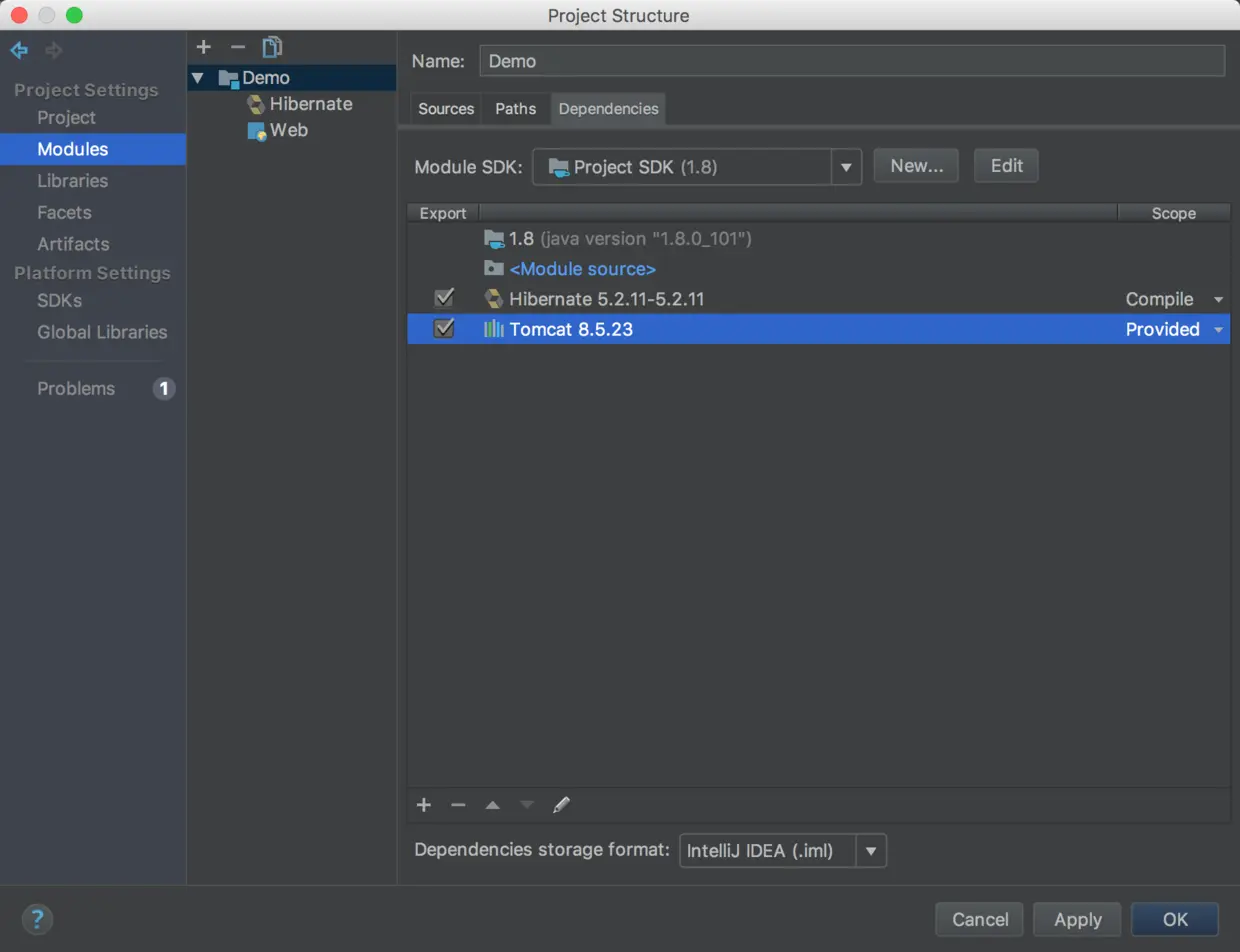
Task: Click the Apply button
Action: [1078, 920]
